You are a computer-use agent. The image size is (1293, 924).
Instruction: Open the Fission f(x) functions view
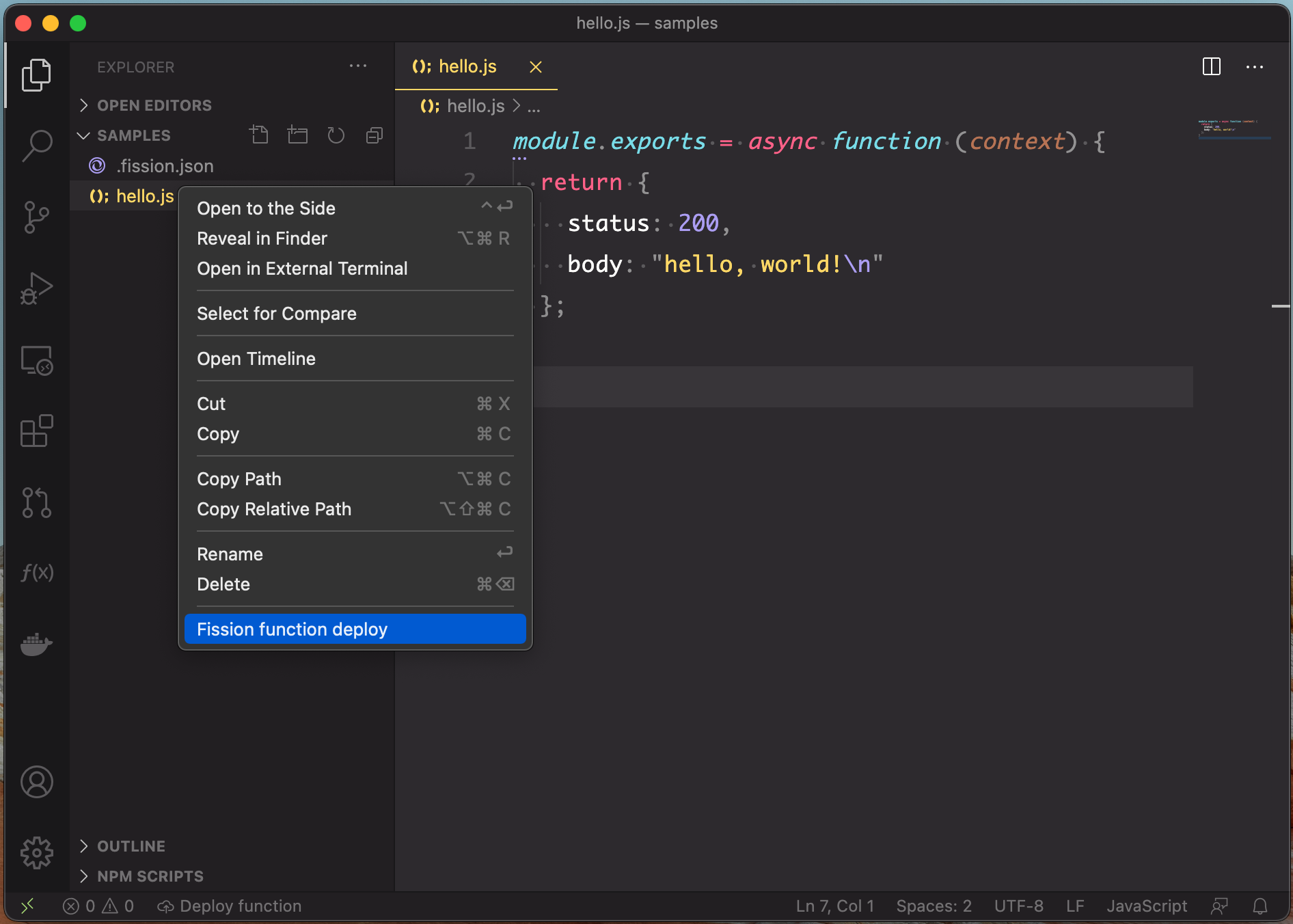tap(37, 572)
